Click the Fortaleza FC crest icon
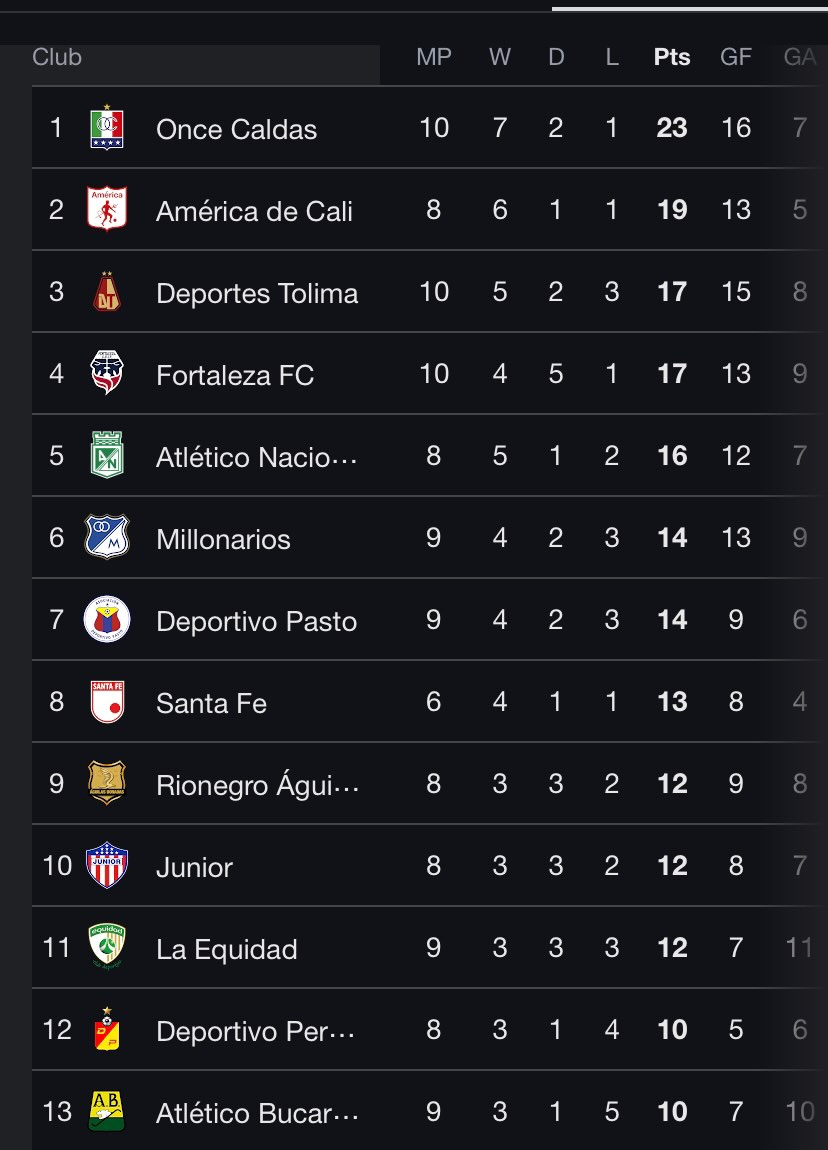Image resolution: width=828 pixels, height=1150 pixels. (106, 374)
